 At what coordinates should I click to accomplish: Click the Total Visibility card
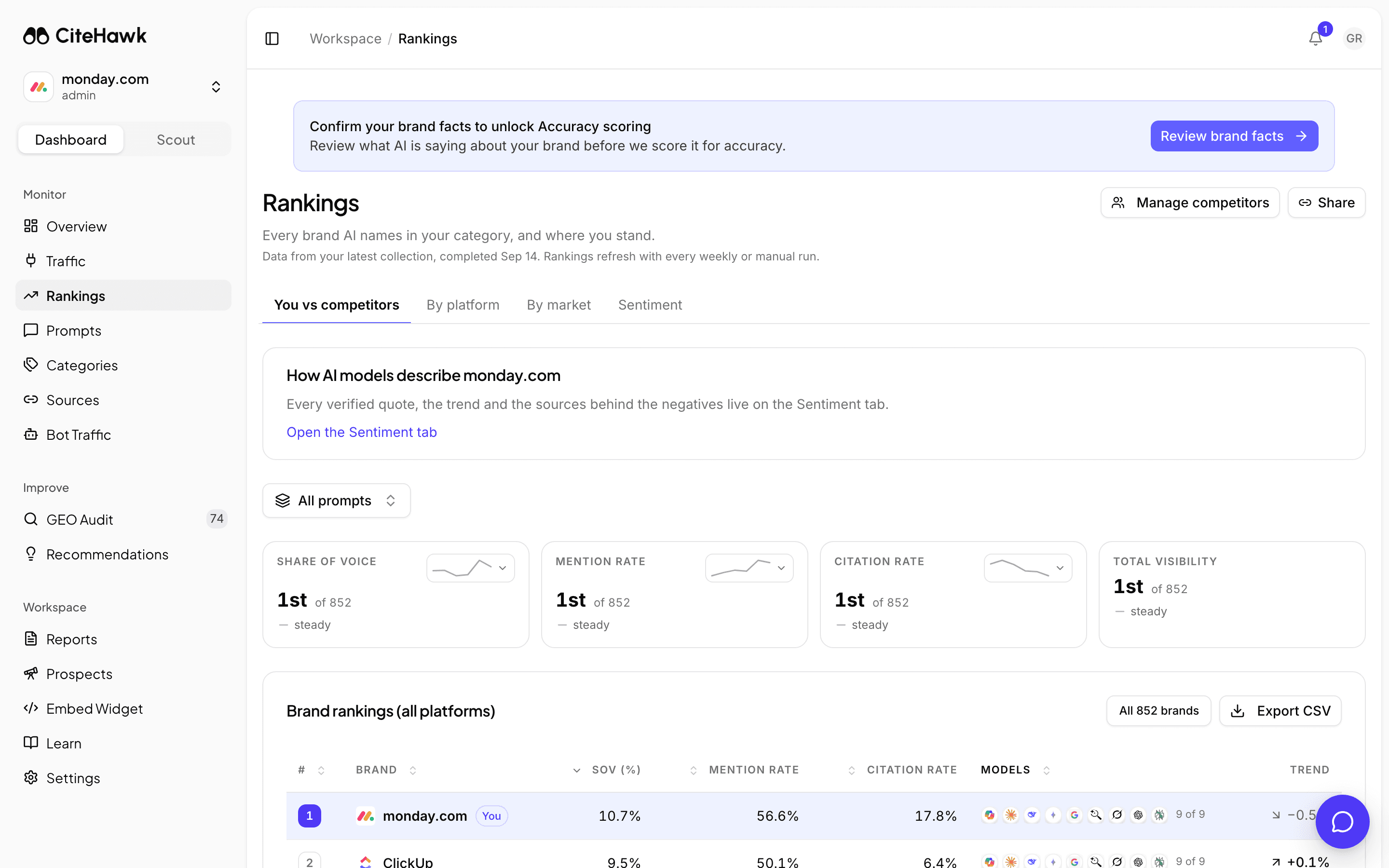[x=1232, y=594]
